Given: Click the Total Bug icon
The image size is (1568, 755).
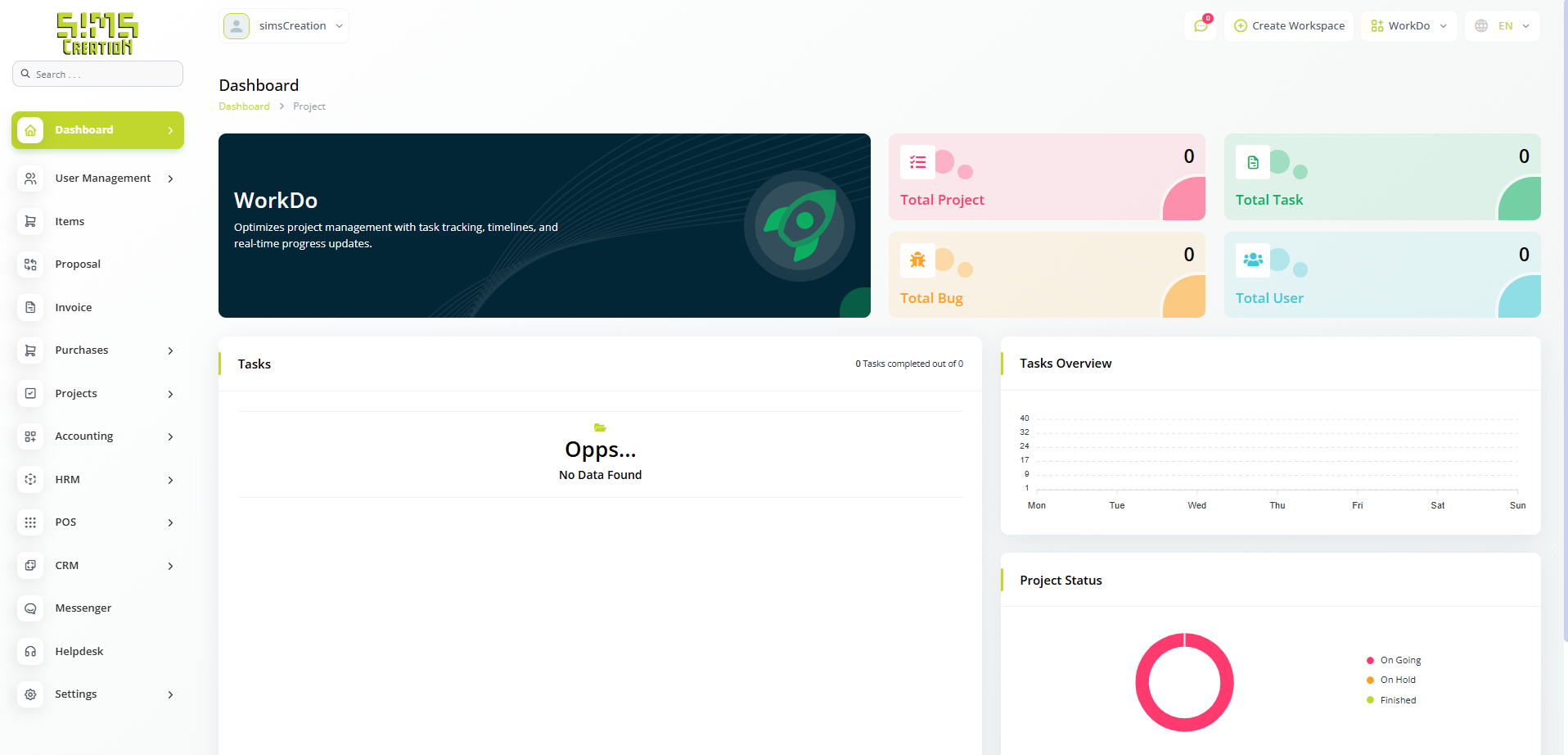Looking at the screenshot, I should click(x=917, y=260).
